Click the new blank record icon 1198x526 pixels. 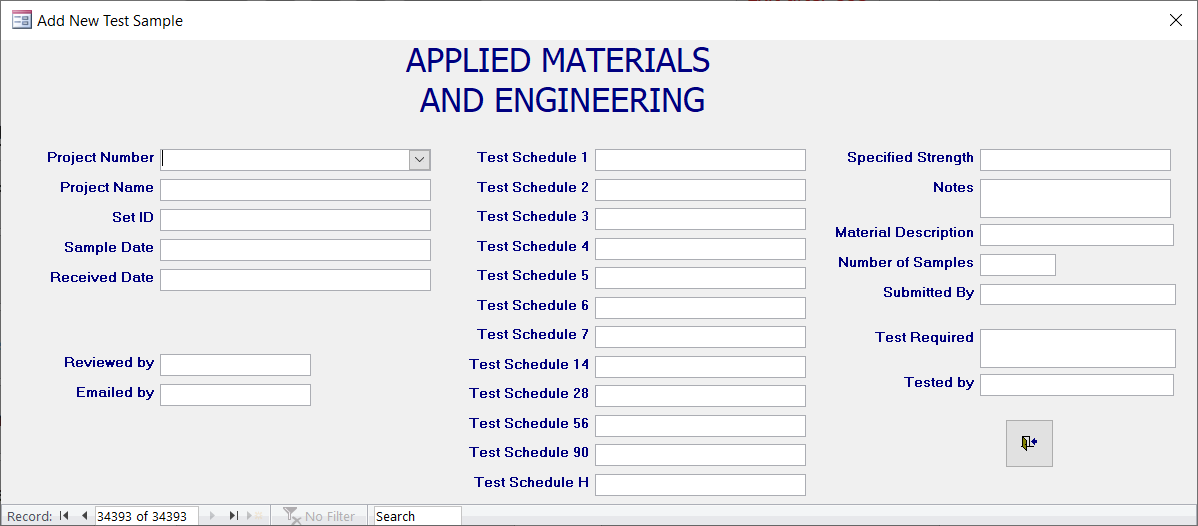[x=254, y=516]
